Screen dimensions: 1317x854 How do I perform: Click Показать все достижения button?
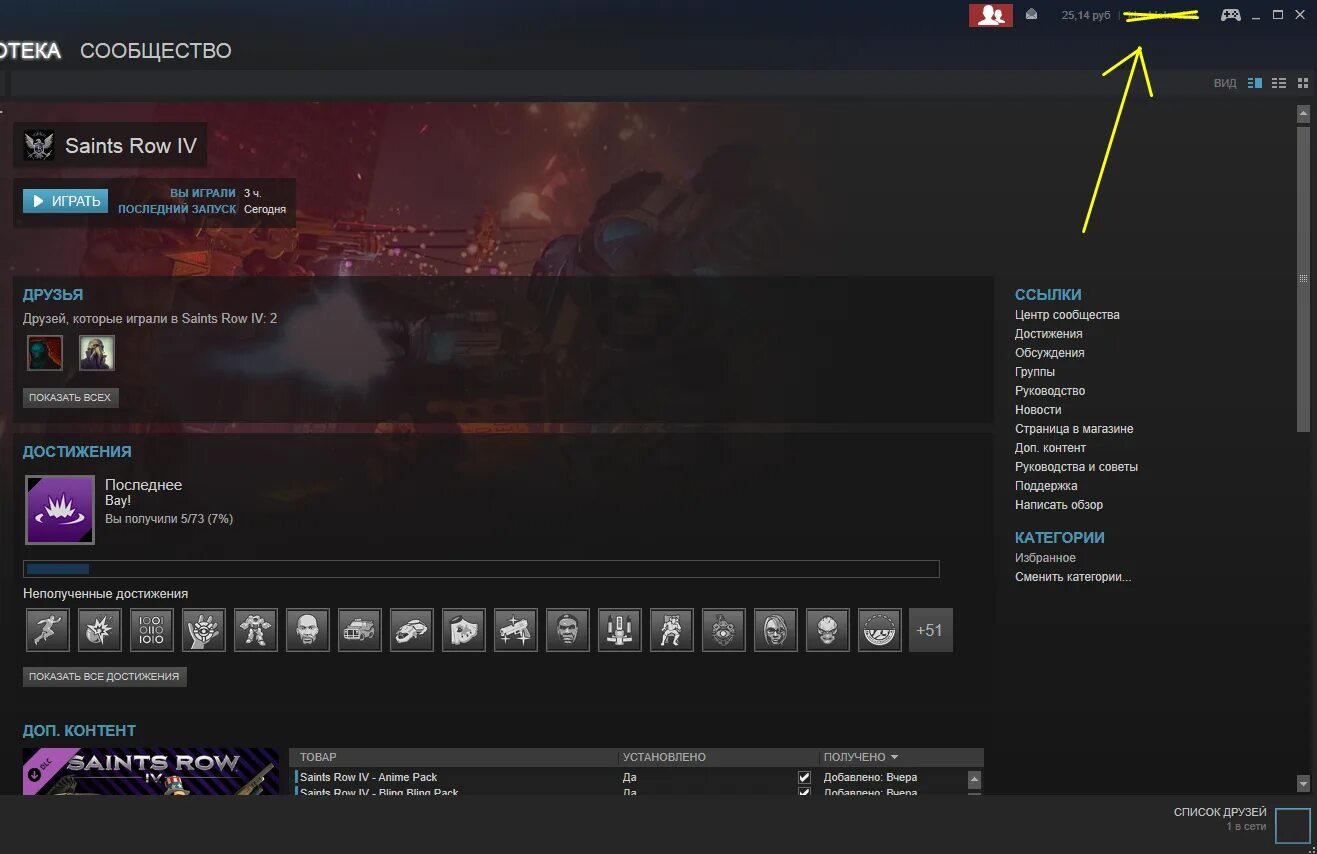point(104,676)
